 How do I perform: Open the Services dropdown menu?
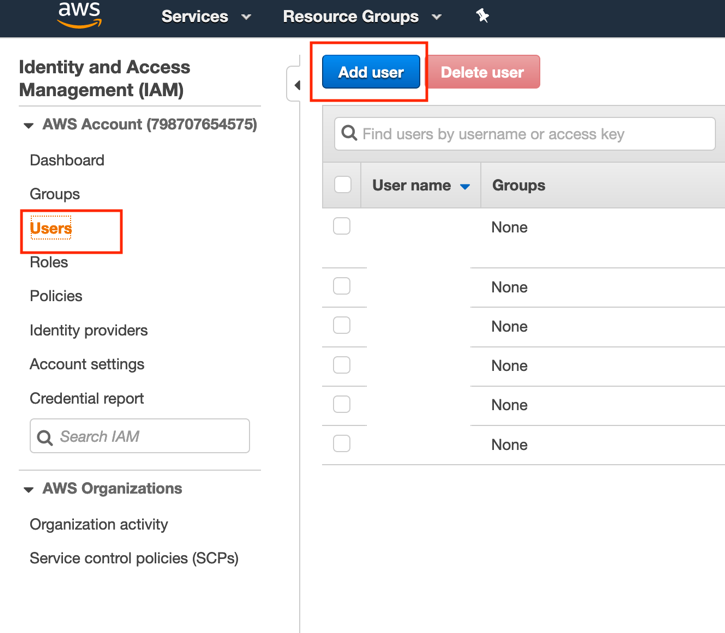click(x=206, y=17)
